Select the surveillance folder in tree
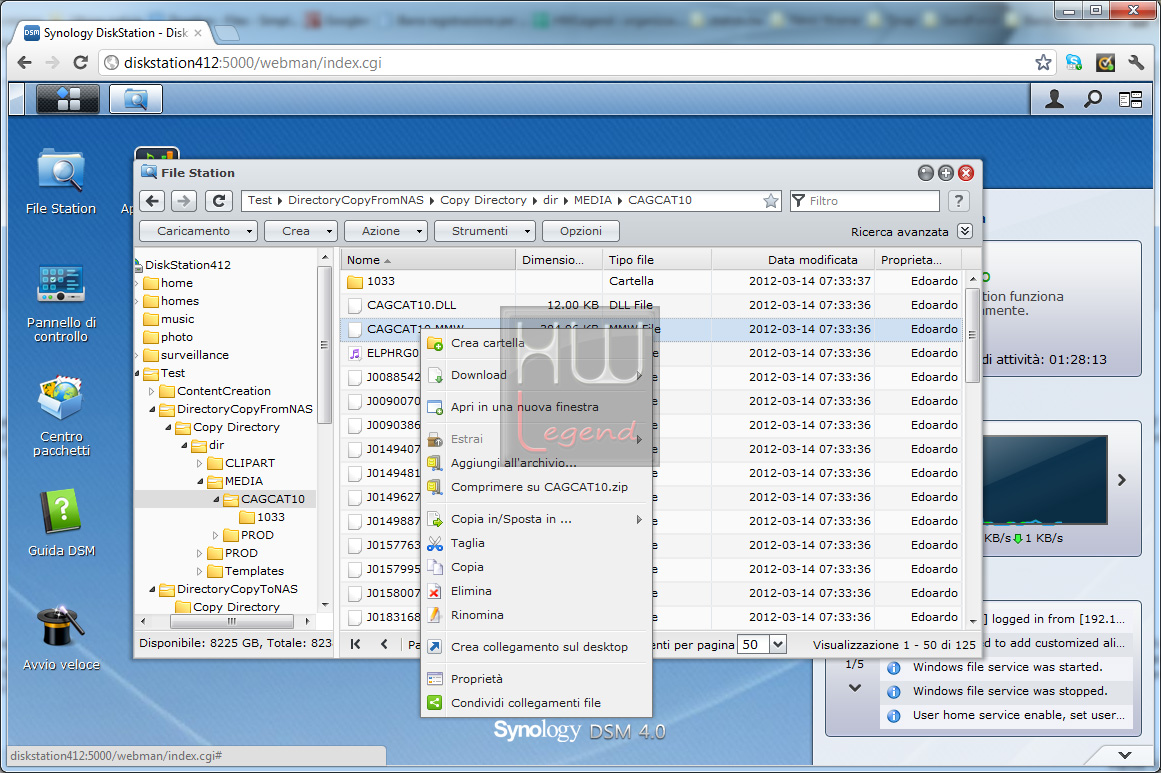The width and height of the screenshot is (1161, 773). click(195, 355)
